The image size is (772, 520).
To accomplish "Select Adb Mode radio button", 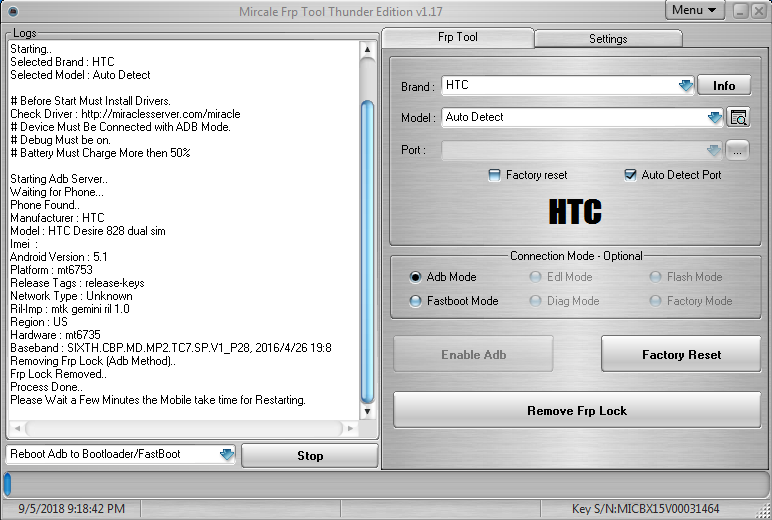I will tap(415, 277).
